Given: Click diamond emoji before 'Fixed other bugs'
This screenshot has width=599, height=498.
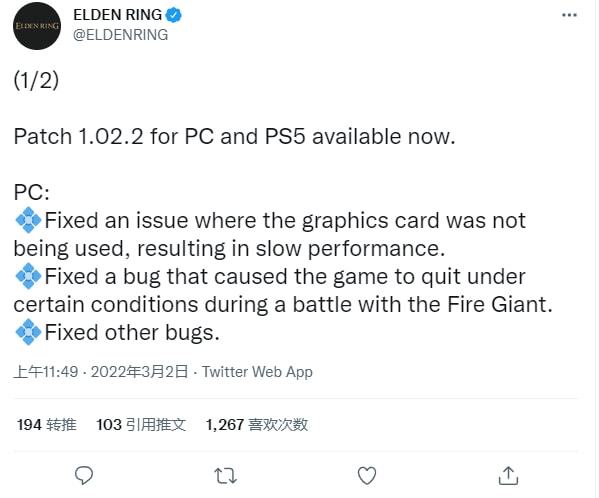Looking at the screenshot, I should tap(28, 332).
